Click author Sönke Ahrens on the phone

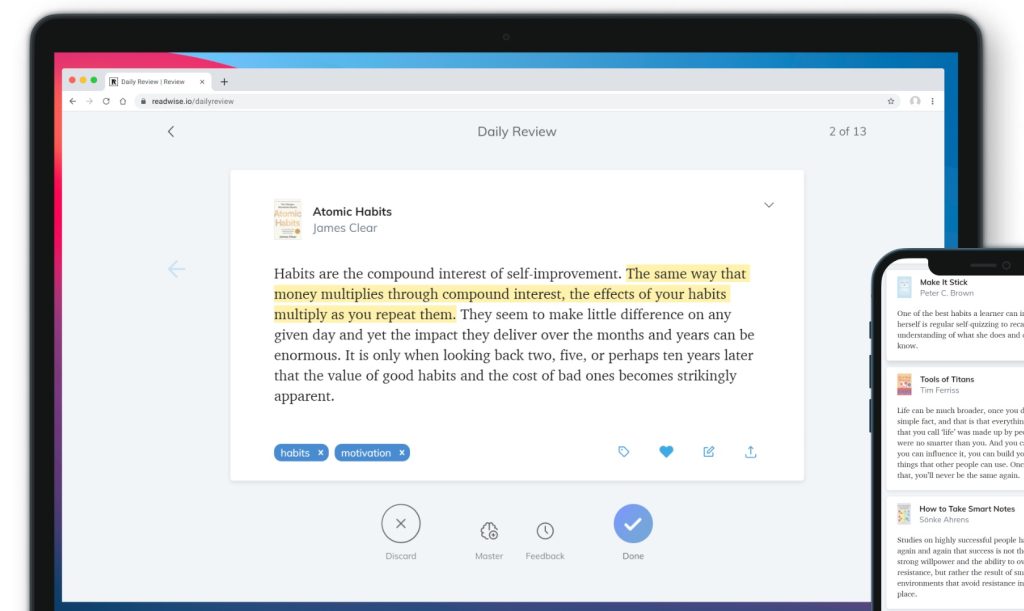[944, 520]
